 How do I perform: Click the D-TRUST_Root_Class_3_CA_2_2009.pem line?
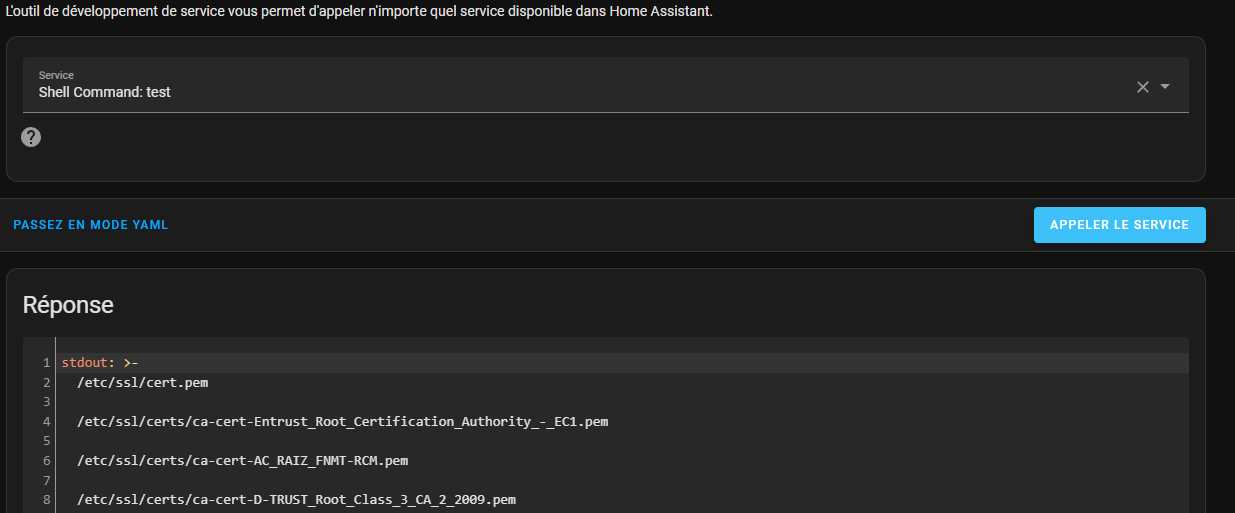296,499
